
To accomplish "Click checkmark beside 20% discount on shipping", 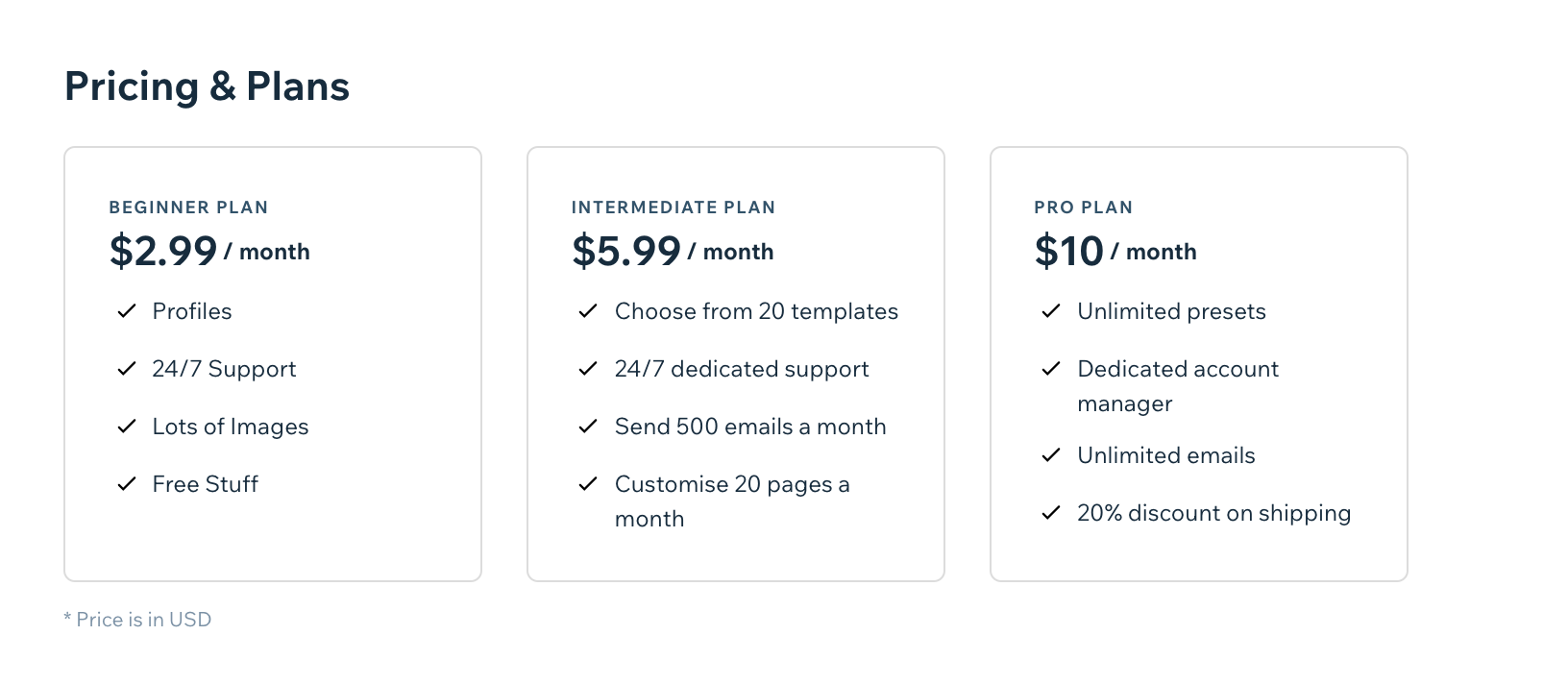I will pyautogui.click(x=1051, y=513).
